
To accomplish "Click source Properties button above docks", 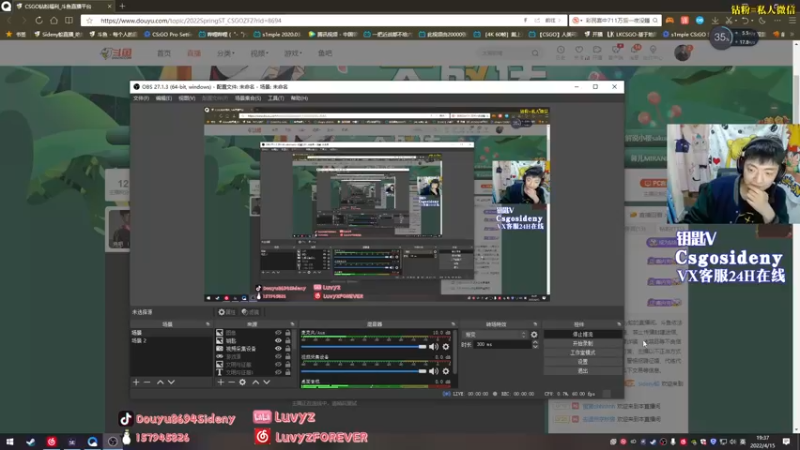I will (x=227, y=312).
